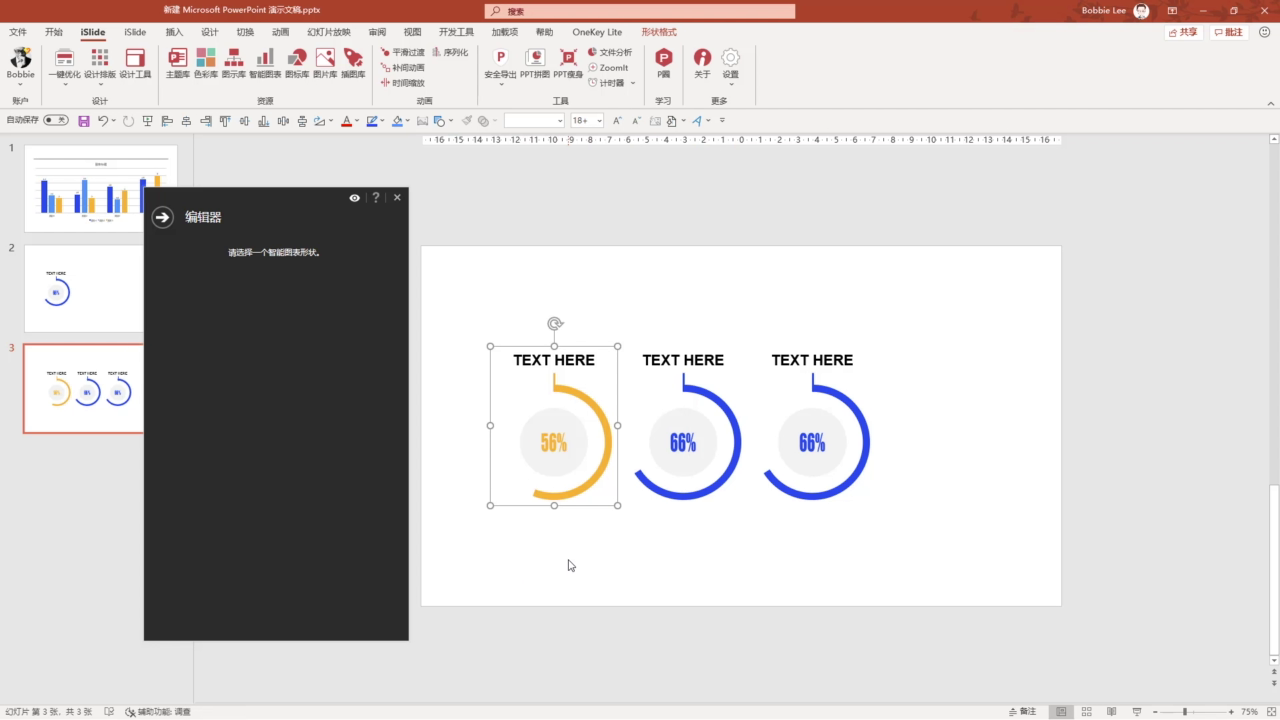This screenshot has height=720, width=1280.
Task: Open the 文件 menu tab
Action: 18,32
